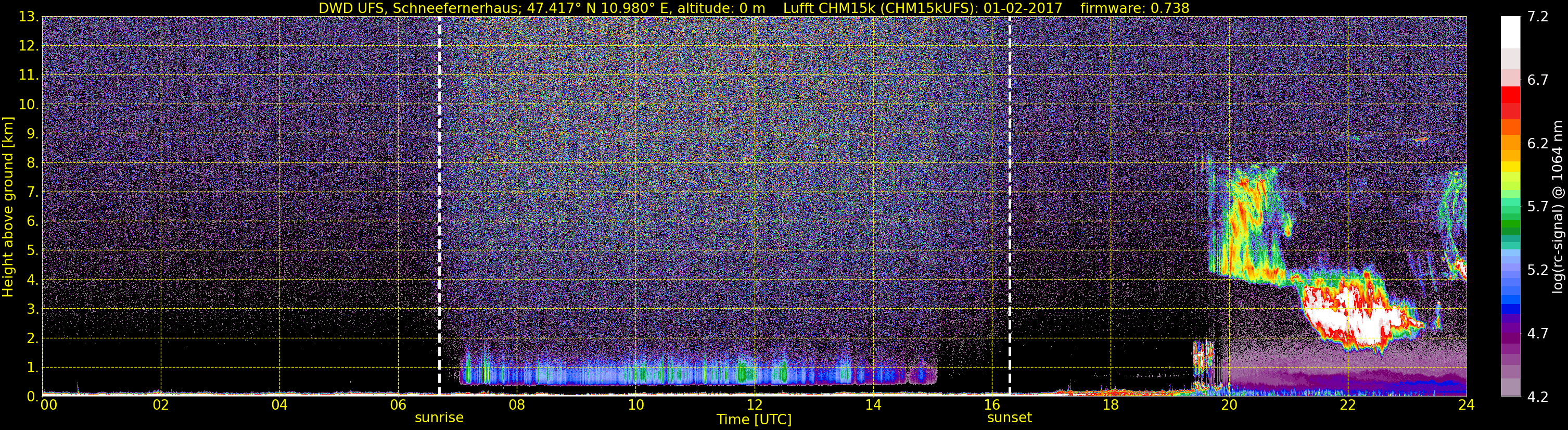This screenshot has height=430, width=1568.
Task: Click the height axis tick '13.'
Action: pos(29,17)
